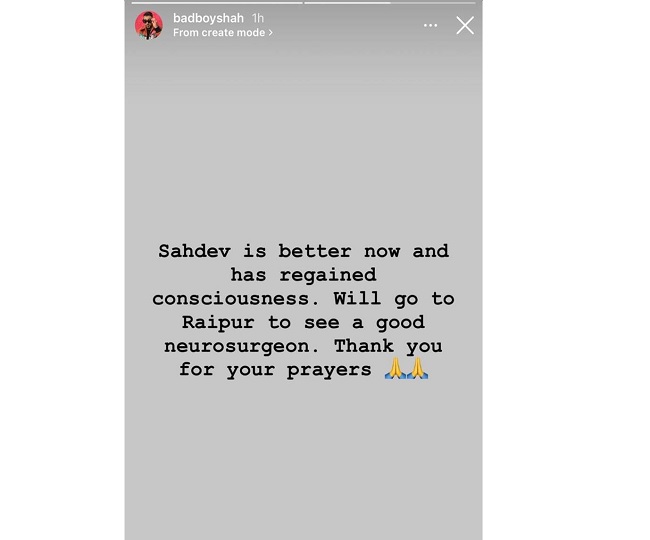Open the three-dot more options menu
The image size is (650, 540).
click(x=430, y=25)
